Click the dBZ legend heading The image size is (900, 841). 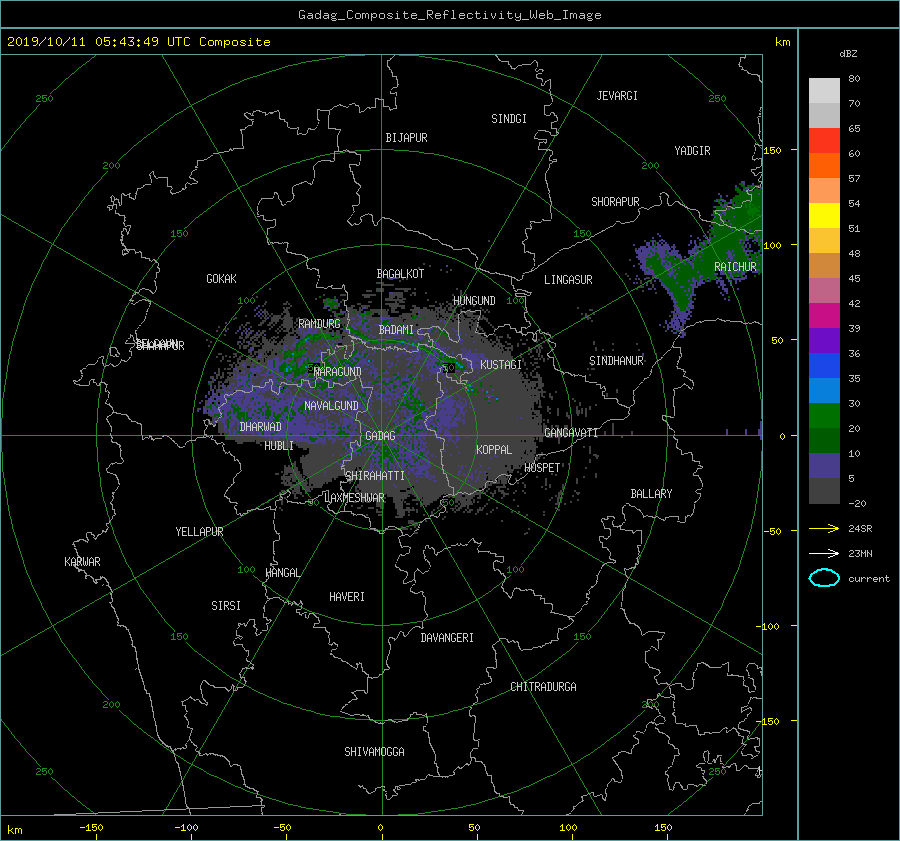click(x=848, y=53)
